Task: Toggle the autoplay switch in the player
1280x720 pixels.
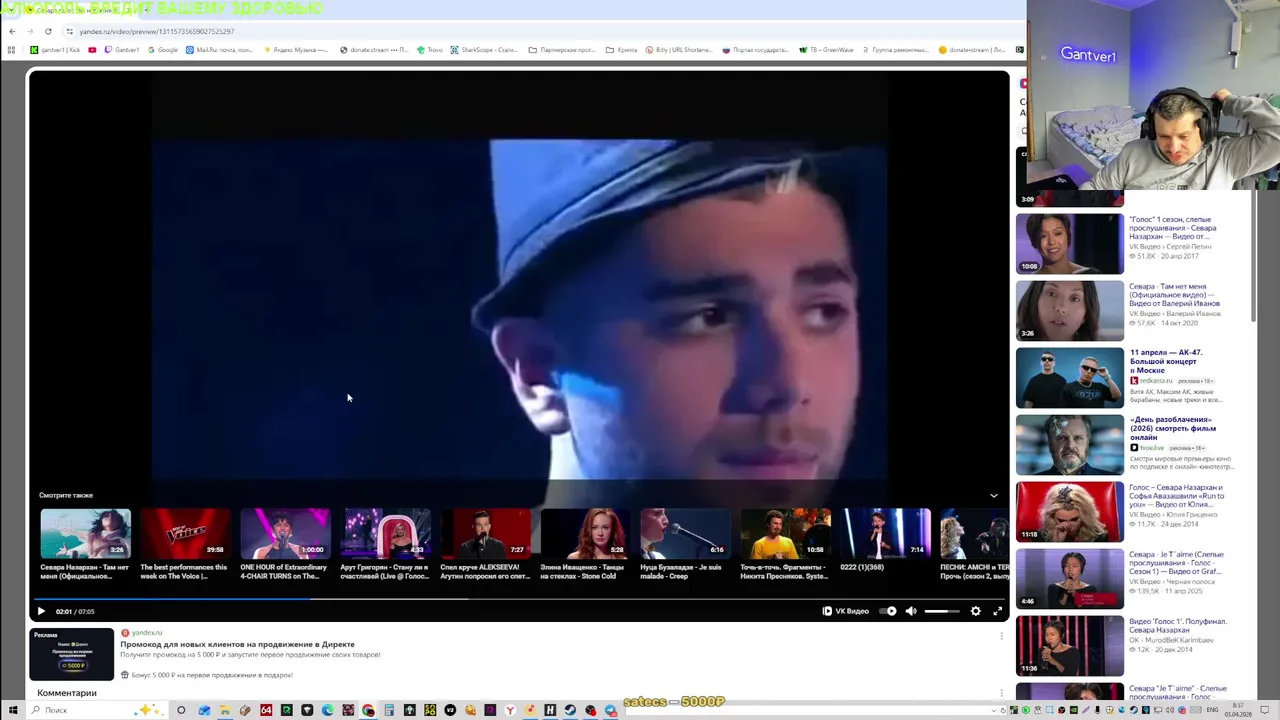Action: click(x=887, y=611)
